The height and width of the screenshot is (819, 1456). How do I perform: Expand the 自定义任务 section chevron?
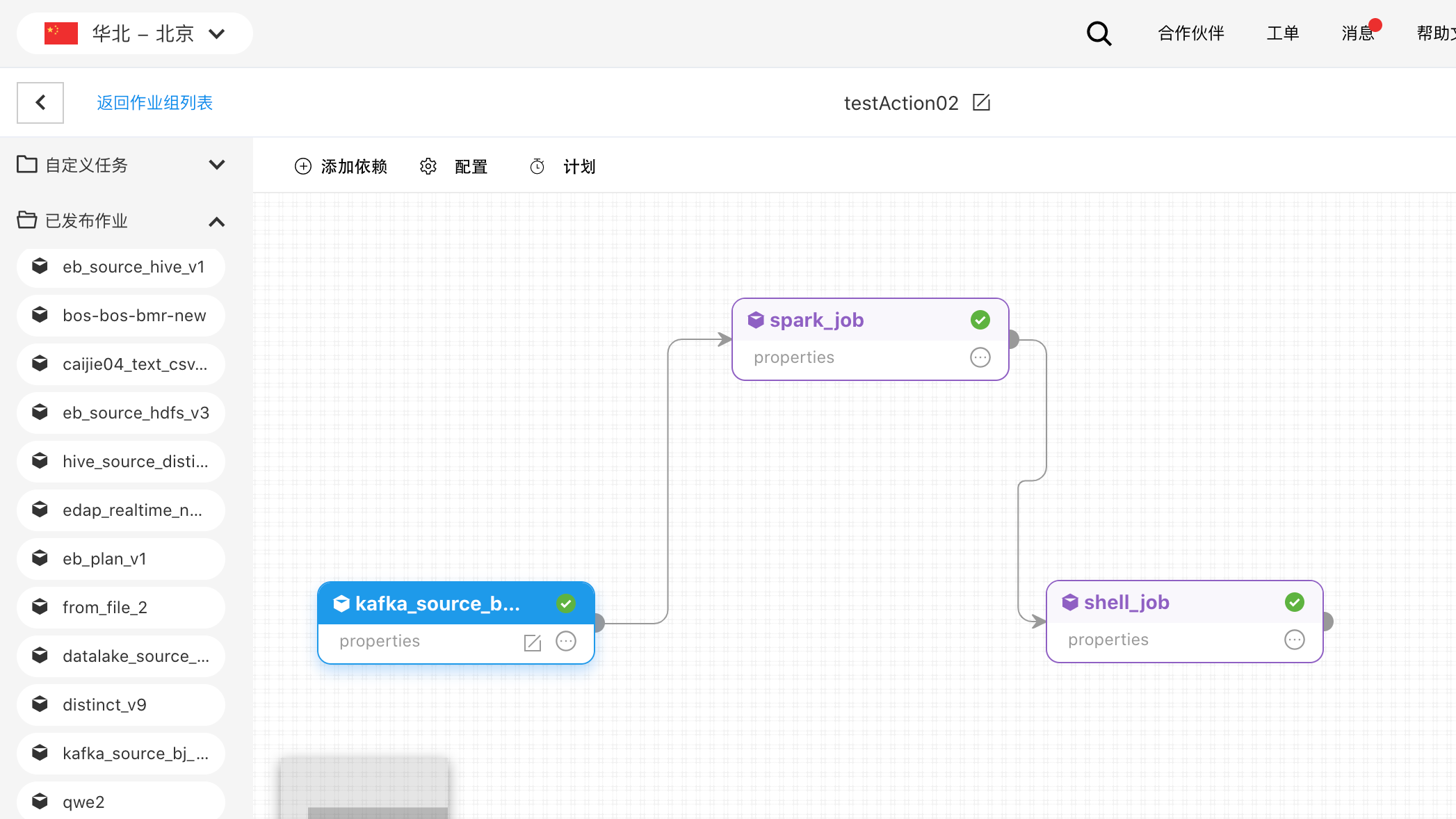tap(217, 165)
